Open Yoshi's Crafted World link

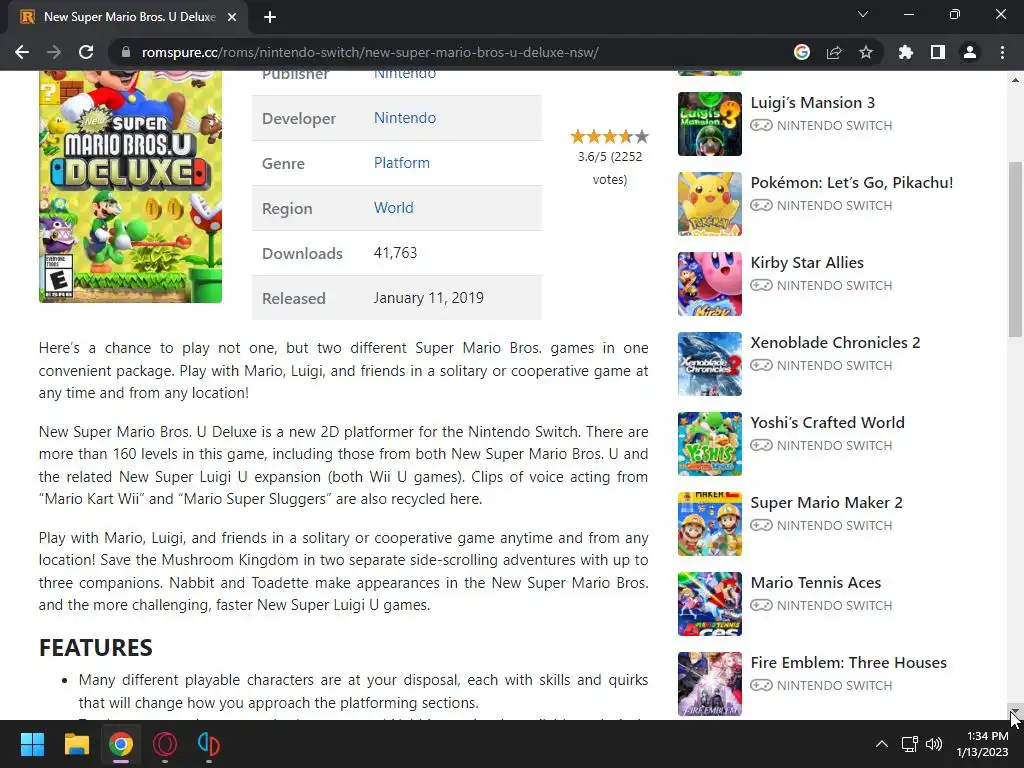[x=827, y=423]
